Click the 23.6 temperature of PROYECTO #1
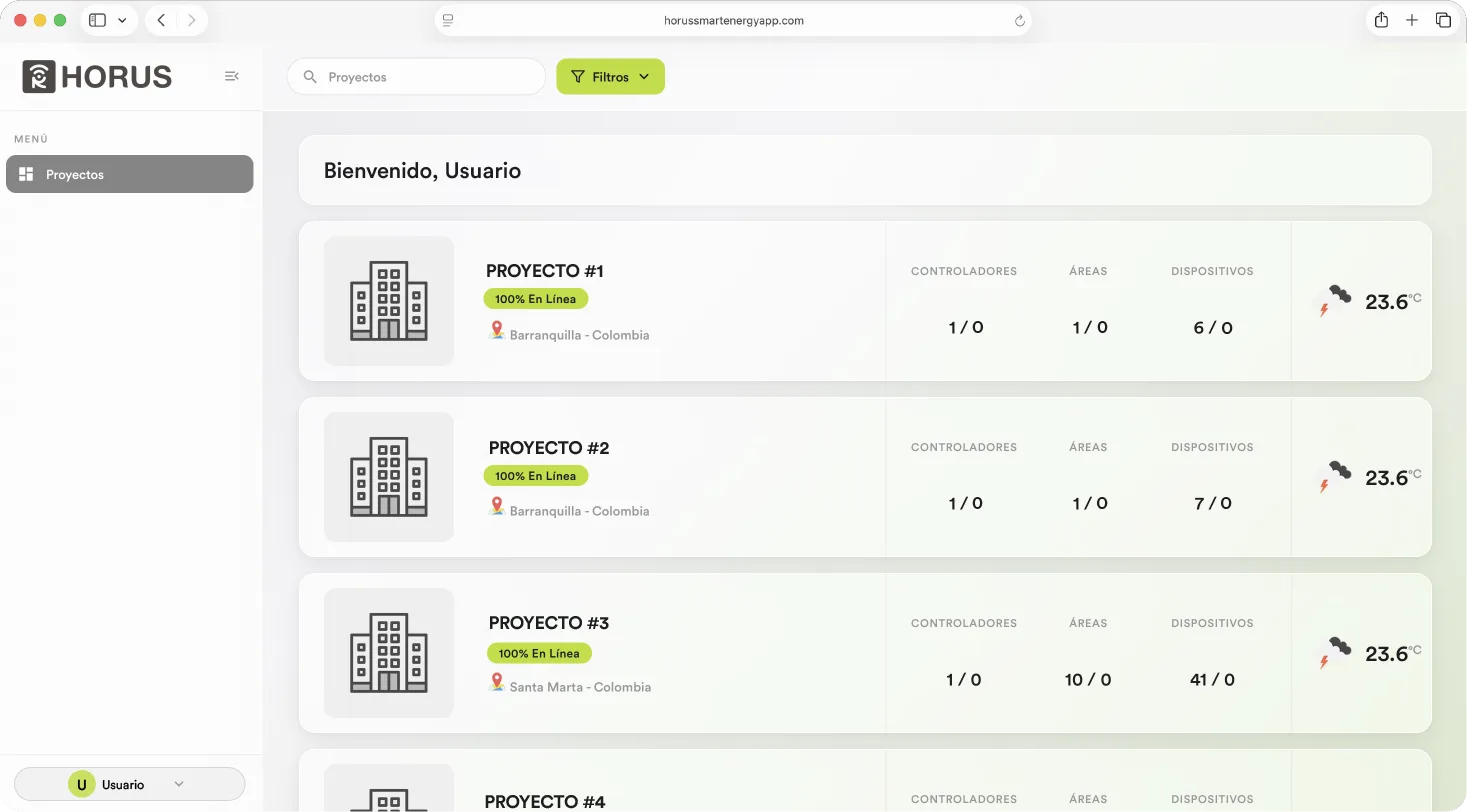 [1387, 302]
